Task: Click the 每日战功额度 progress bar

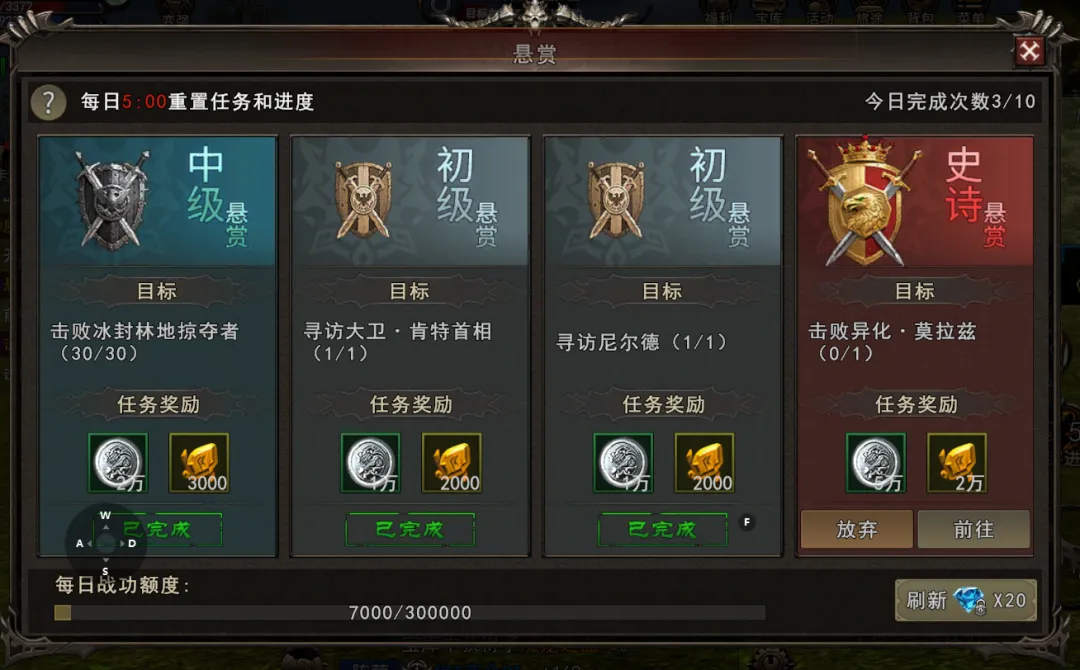Action: (x=410, y=612)
